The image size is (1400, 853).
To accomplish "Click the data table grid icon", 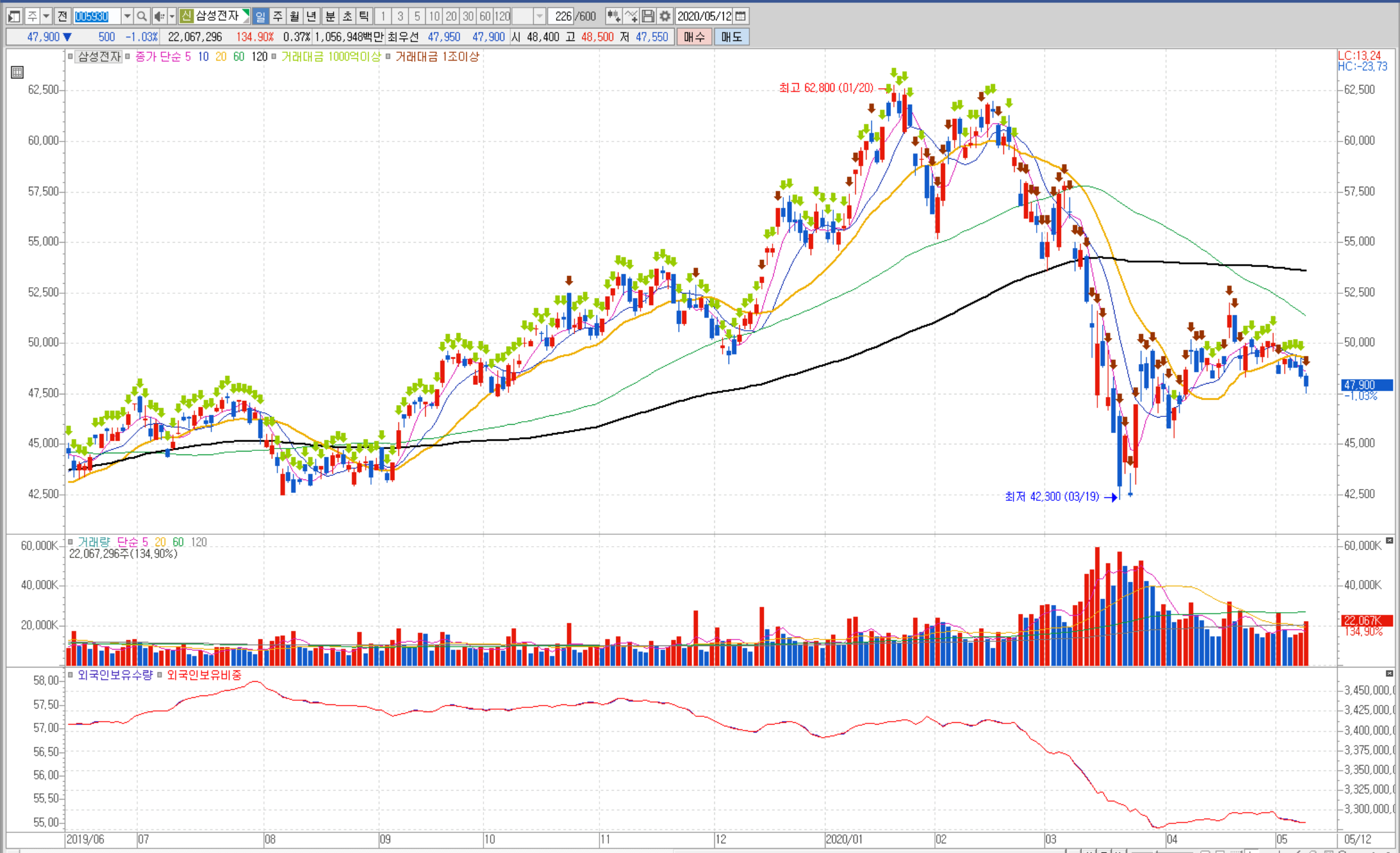I will click(17, 73).
